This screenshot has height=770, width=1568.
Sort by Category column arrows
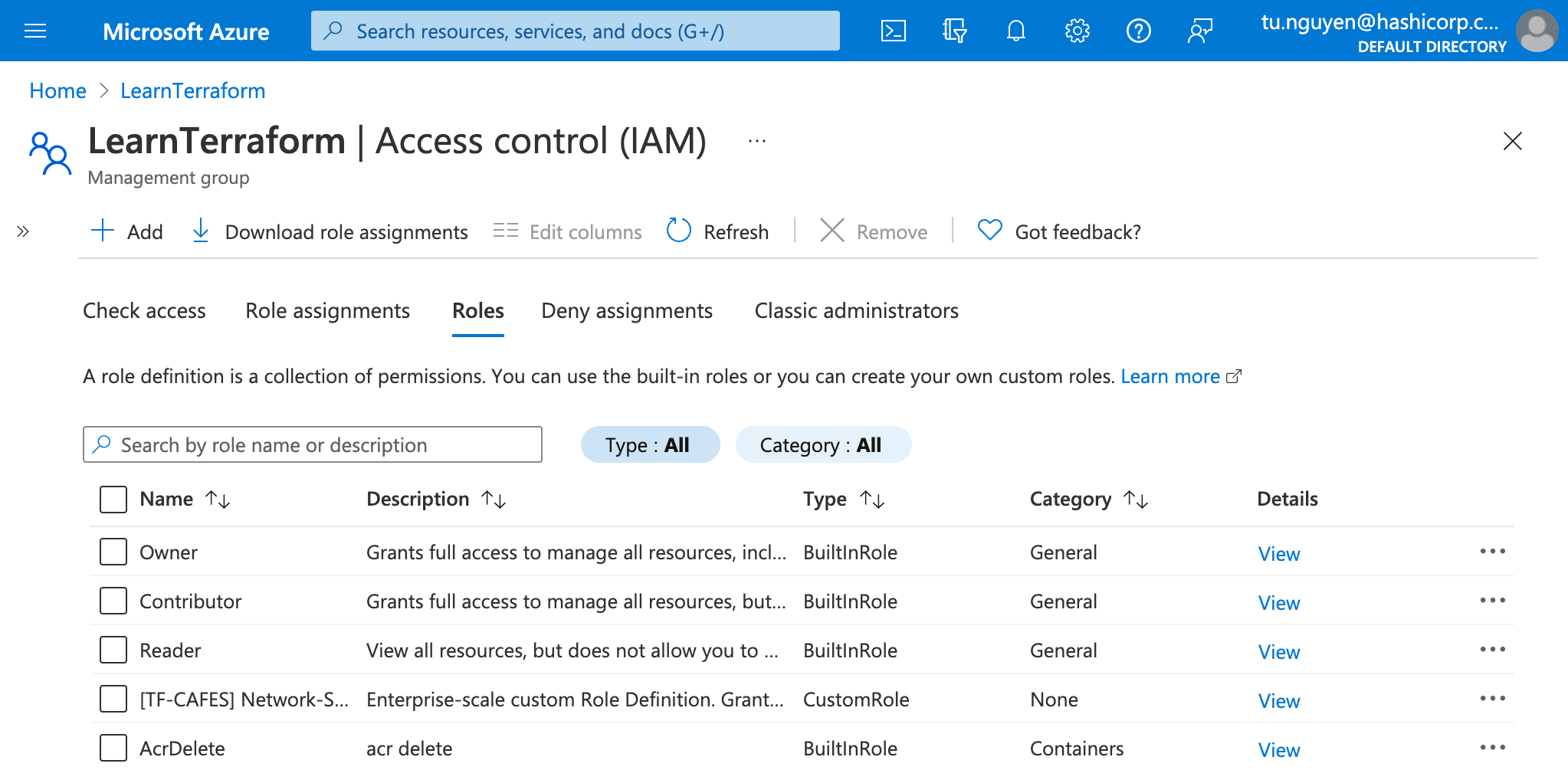click(x=1136, y=500)
